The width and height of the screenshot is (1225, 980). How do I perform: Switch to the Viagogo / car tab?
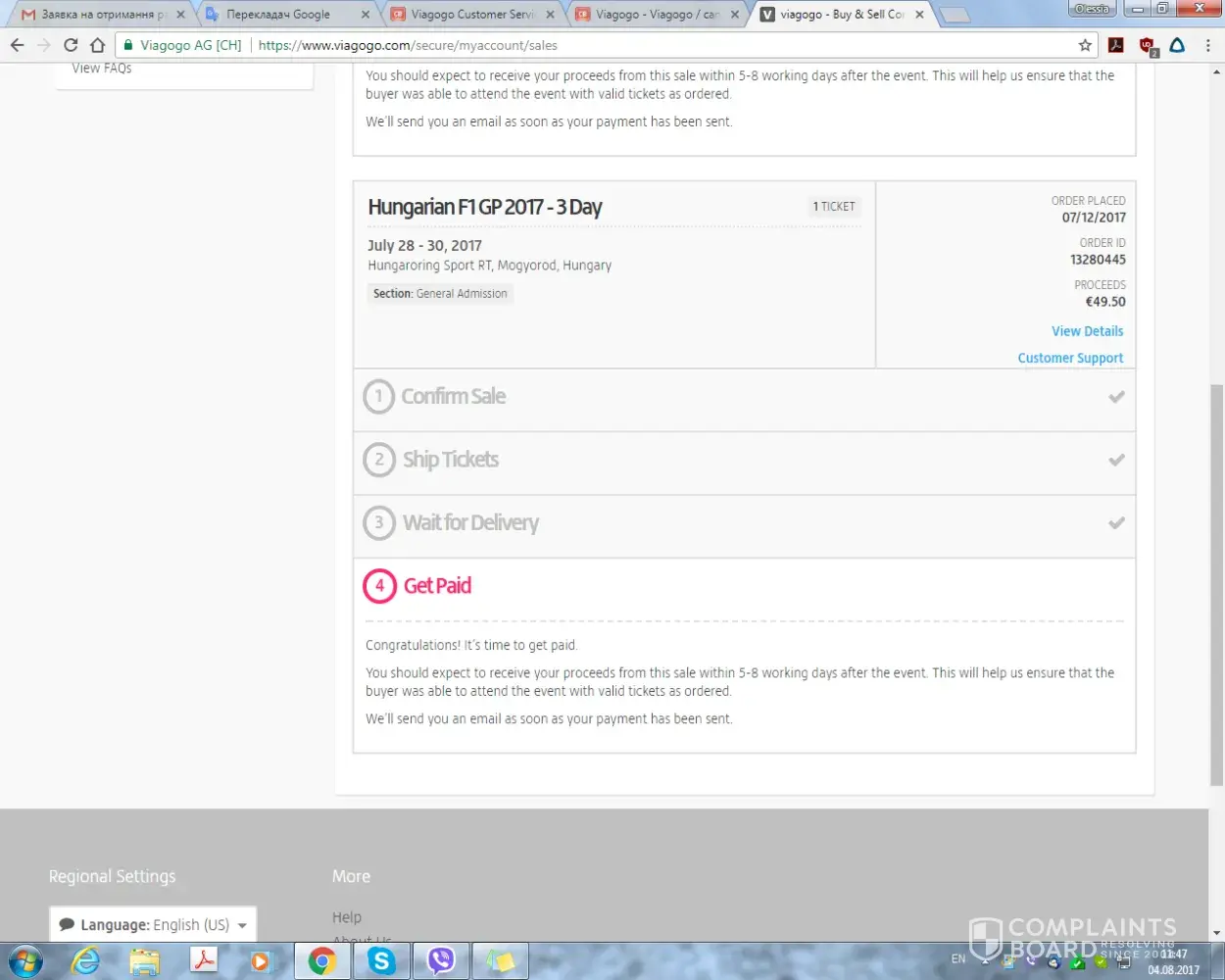658,15
